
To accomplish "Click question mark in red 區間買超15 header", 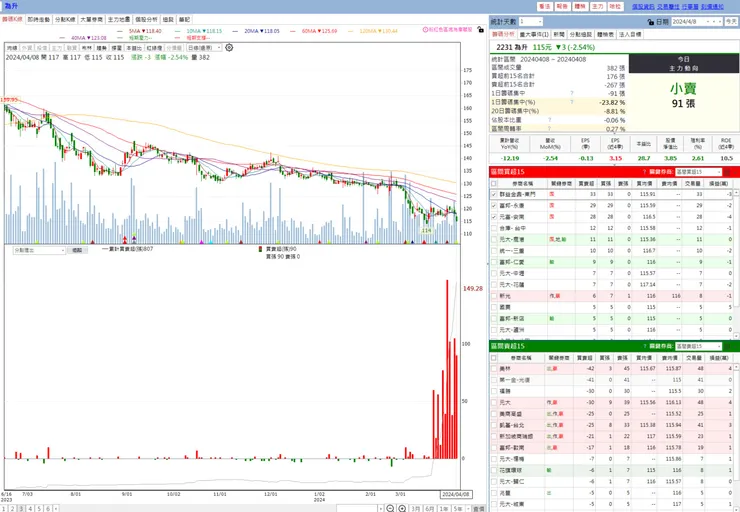I will (644, 172).
